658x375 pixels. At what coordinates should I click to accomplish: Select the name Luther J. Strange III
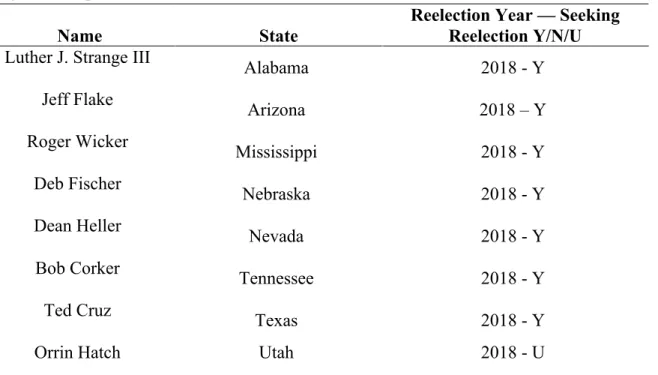77,57
